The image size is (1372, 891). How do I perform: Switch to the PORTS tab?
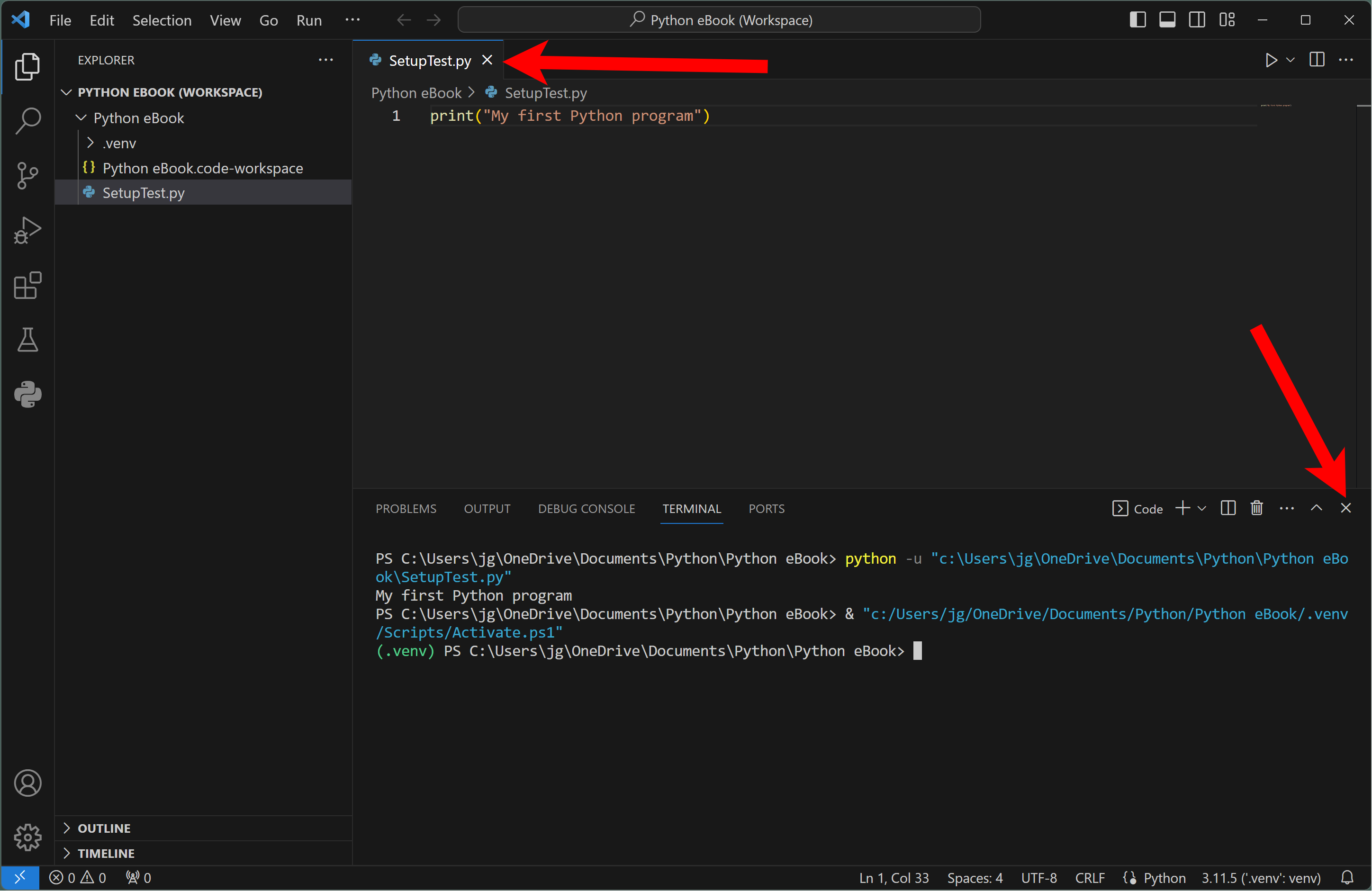766,508
